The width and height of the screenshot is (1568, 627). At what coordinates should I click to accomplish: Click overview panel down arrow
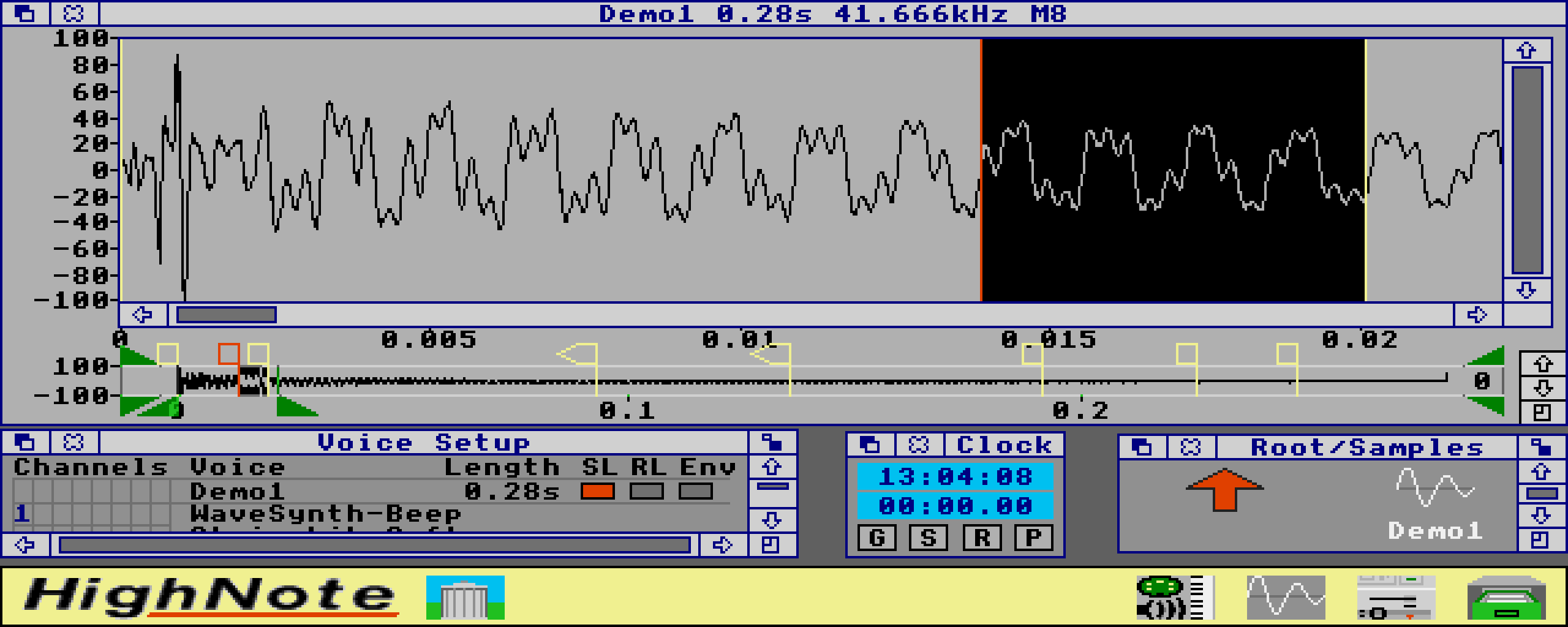click(1542, 388)
